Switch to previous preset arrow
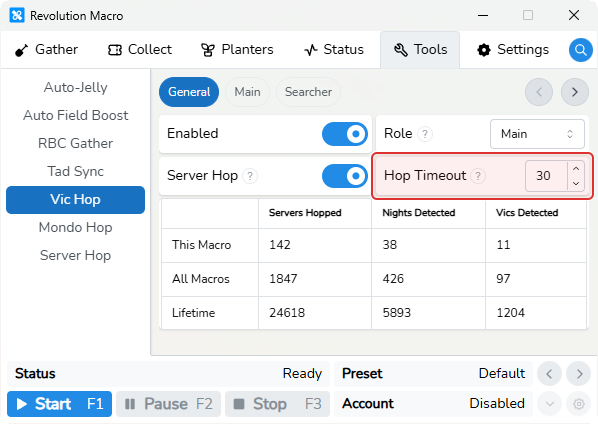598x424 pixels. [549, 374]
